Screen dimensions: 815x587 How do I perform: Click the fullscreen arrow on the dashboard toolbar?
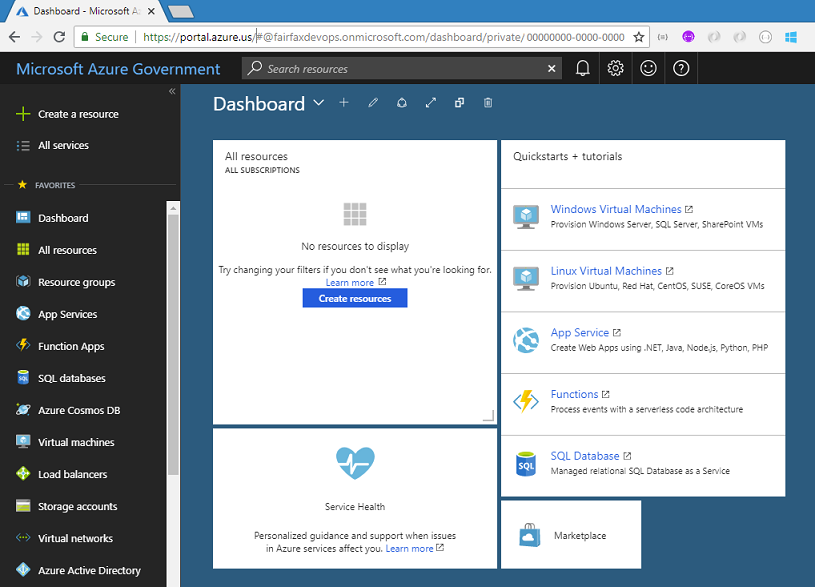[x=430, y=103]
